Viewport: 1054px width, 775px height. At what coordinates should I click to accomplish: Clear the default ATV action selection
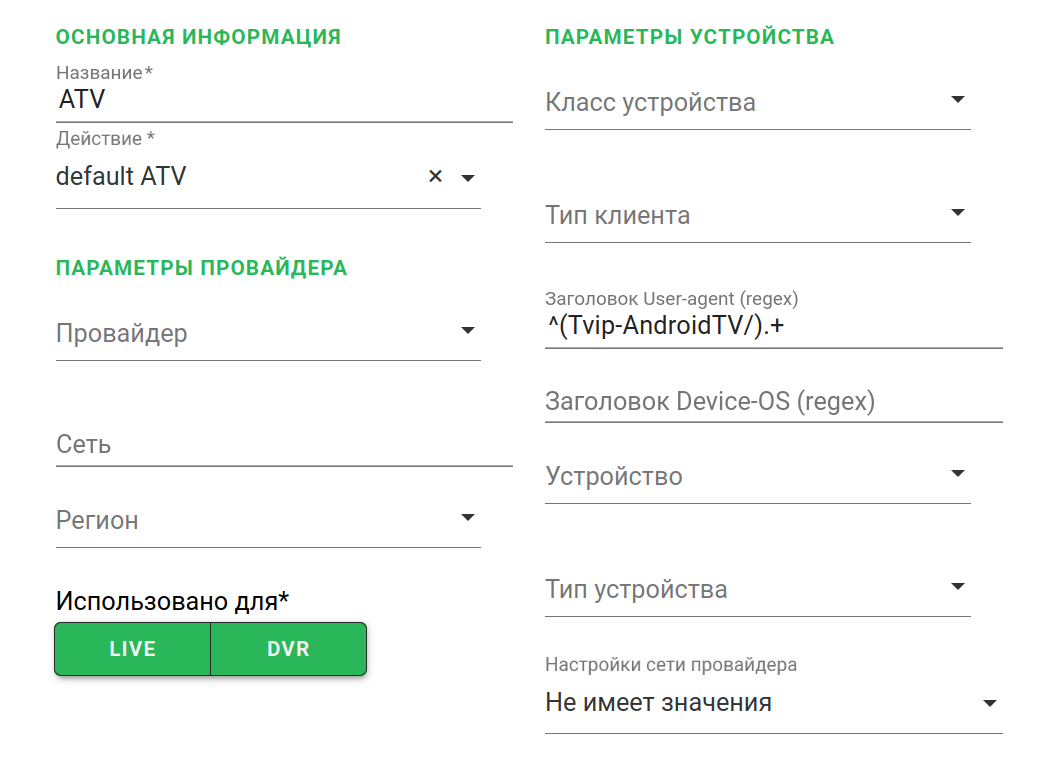click(435, 177)
